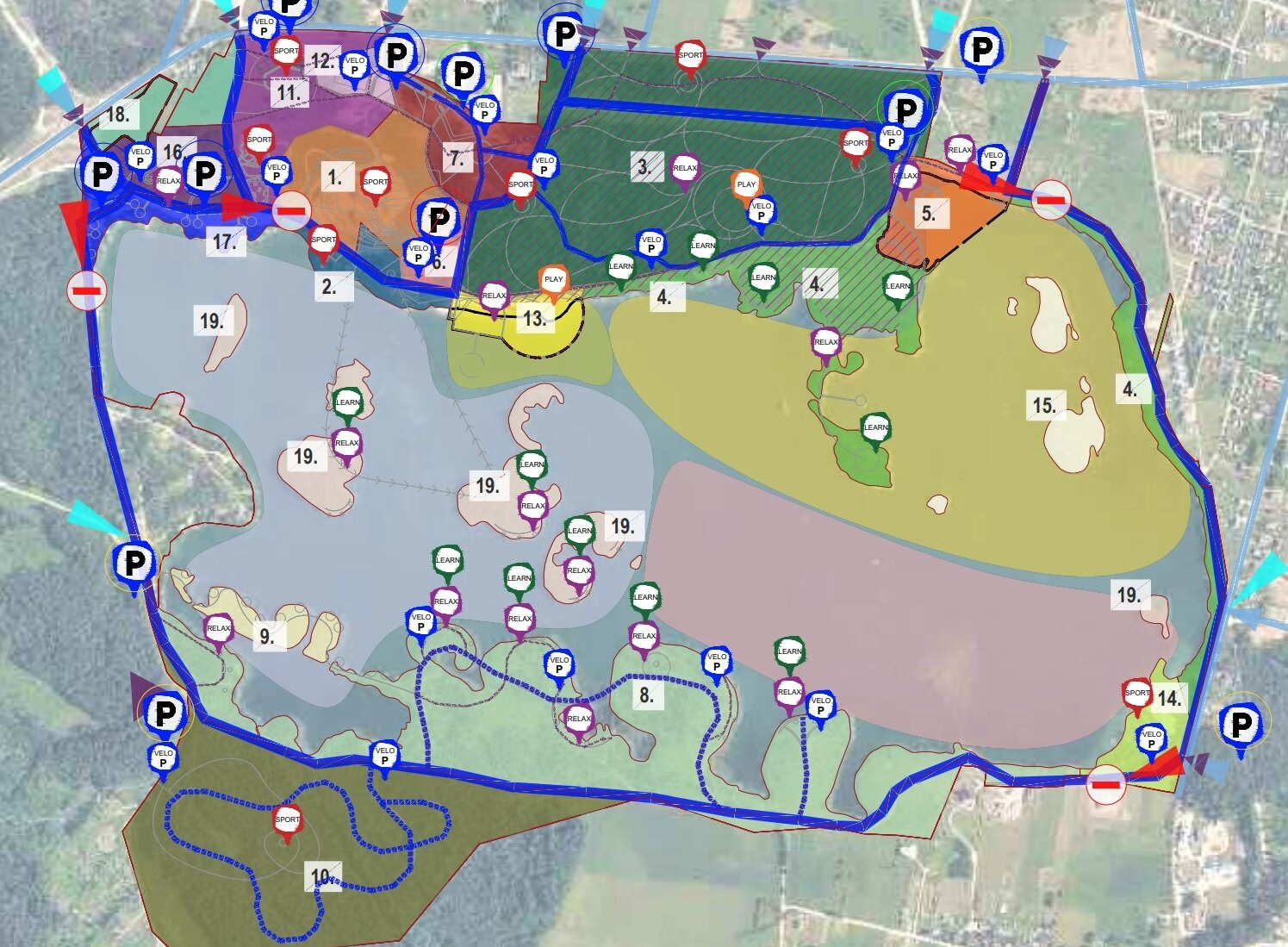1288x947 pixels.
Task: Select the parking marker on the lake's west shore
Action: (134, 564)
